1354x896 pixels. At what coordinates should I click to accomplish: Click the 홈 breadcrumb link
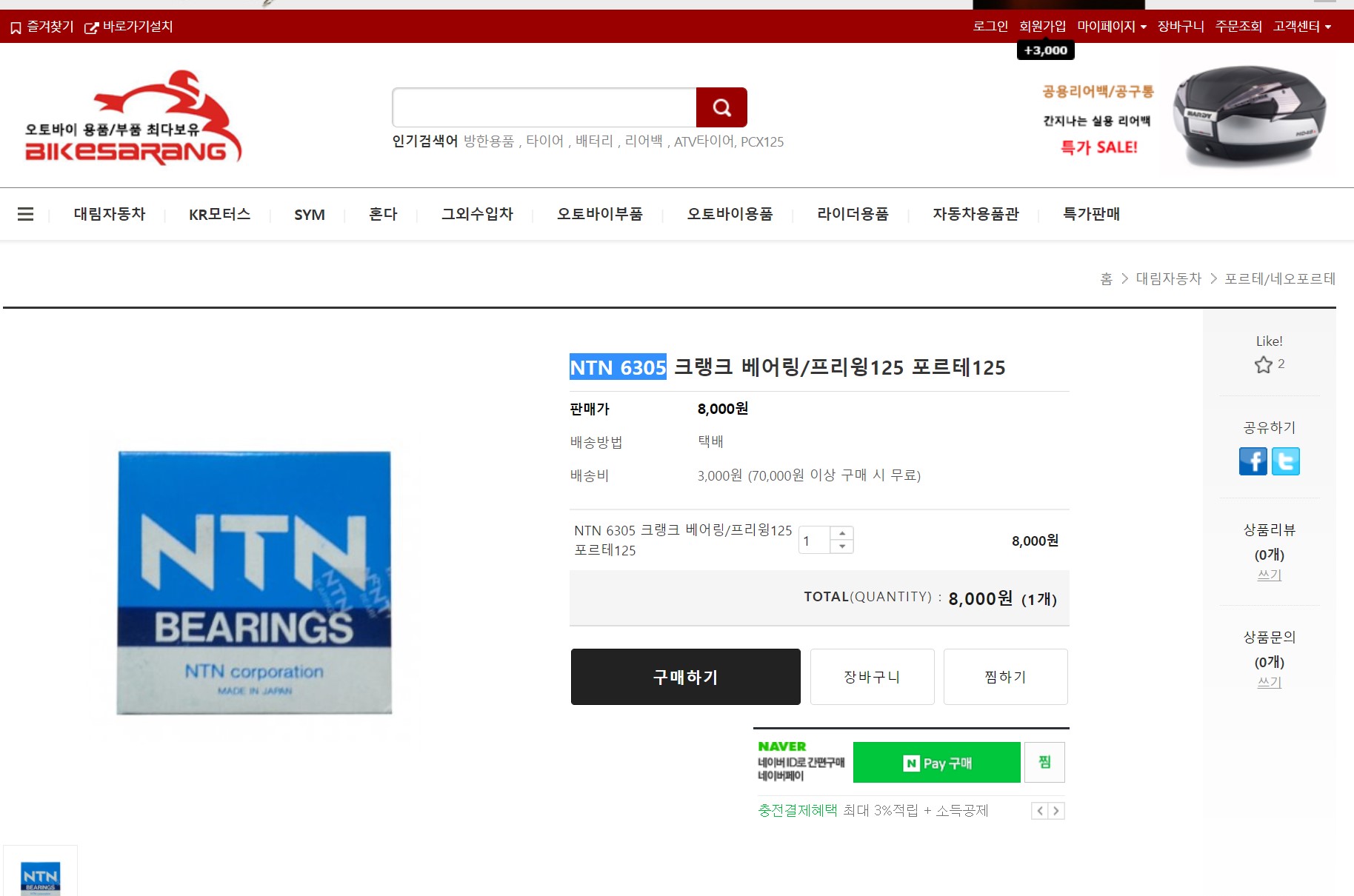[1106, 279]
